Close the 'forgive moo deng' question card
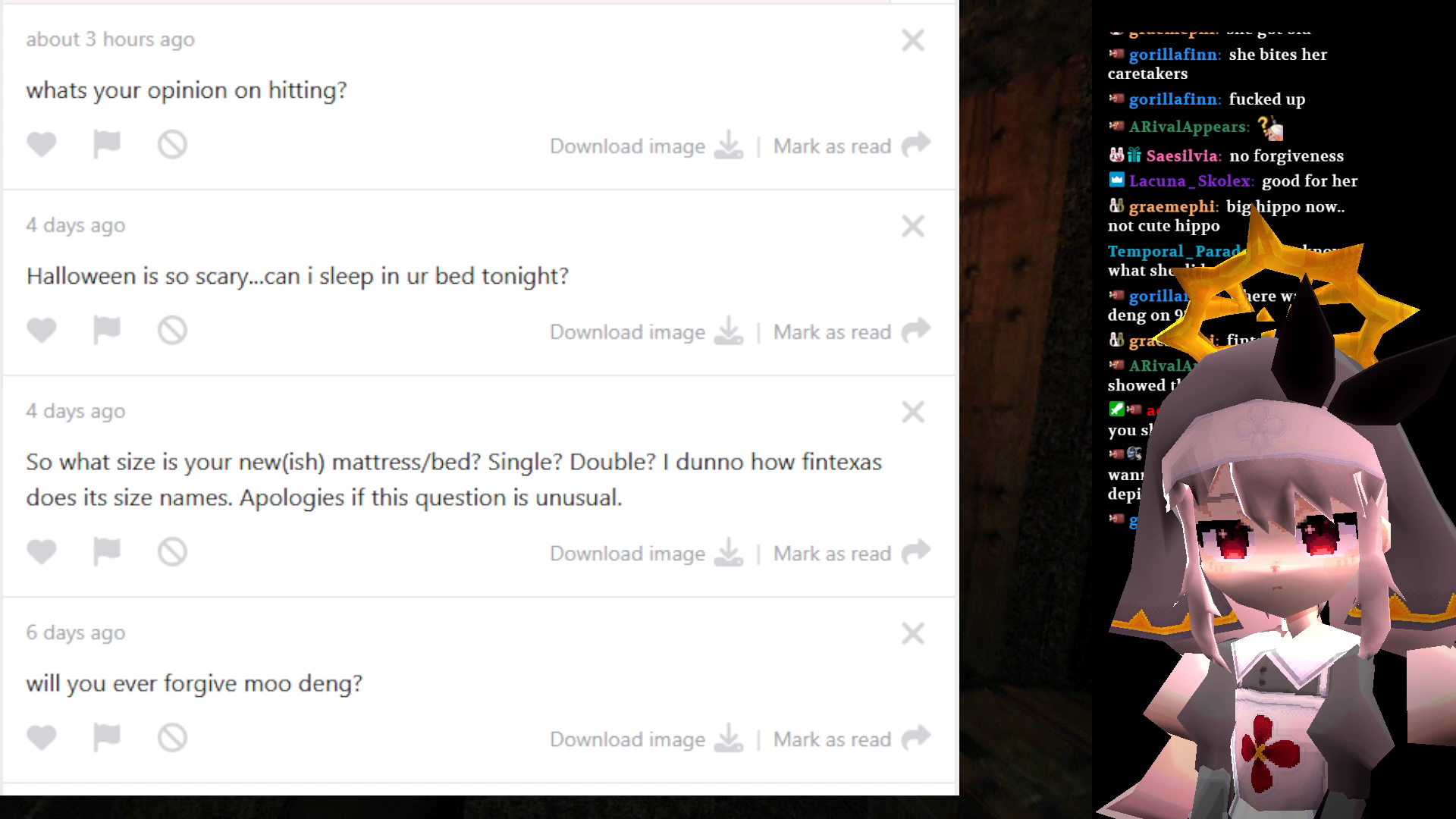Screen dimensions: 1456x819 [913, 633]
